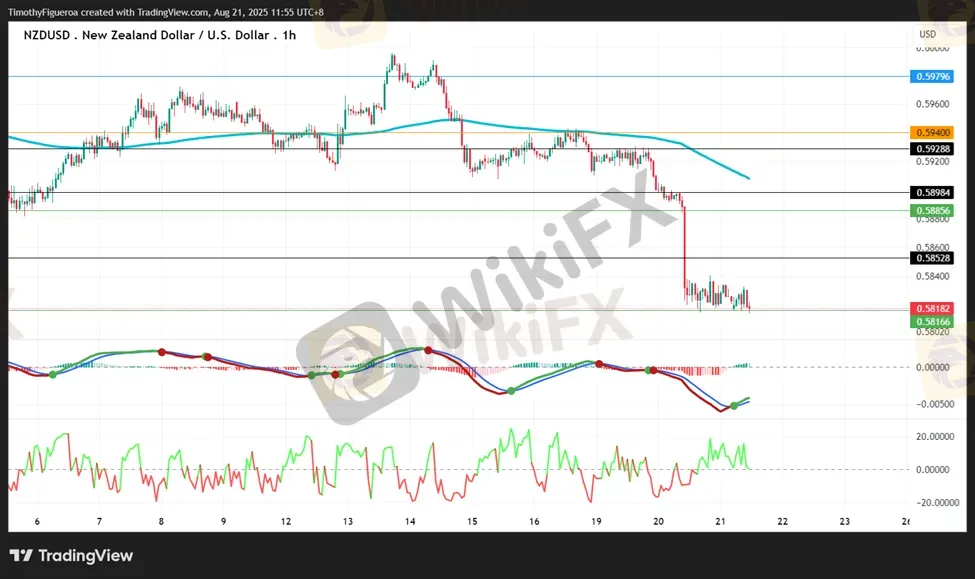Click the black 0.58984 price level label
975x579 pixels.
click(x=932, y=192)
